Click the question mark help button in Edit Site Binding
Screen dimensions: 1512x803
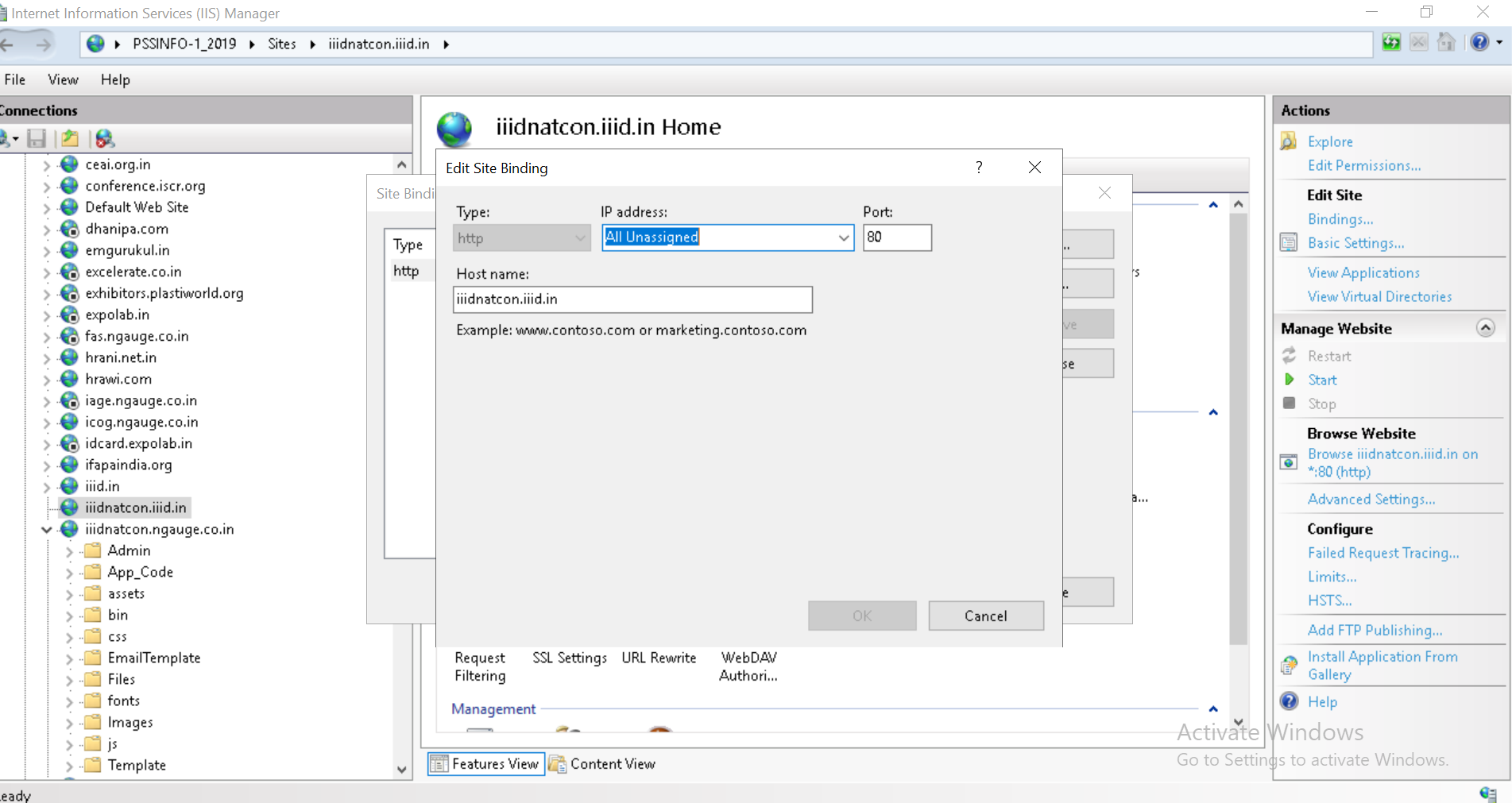click(979, 168)
